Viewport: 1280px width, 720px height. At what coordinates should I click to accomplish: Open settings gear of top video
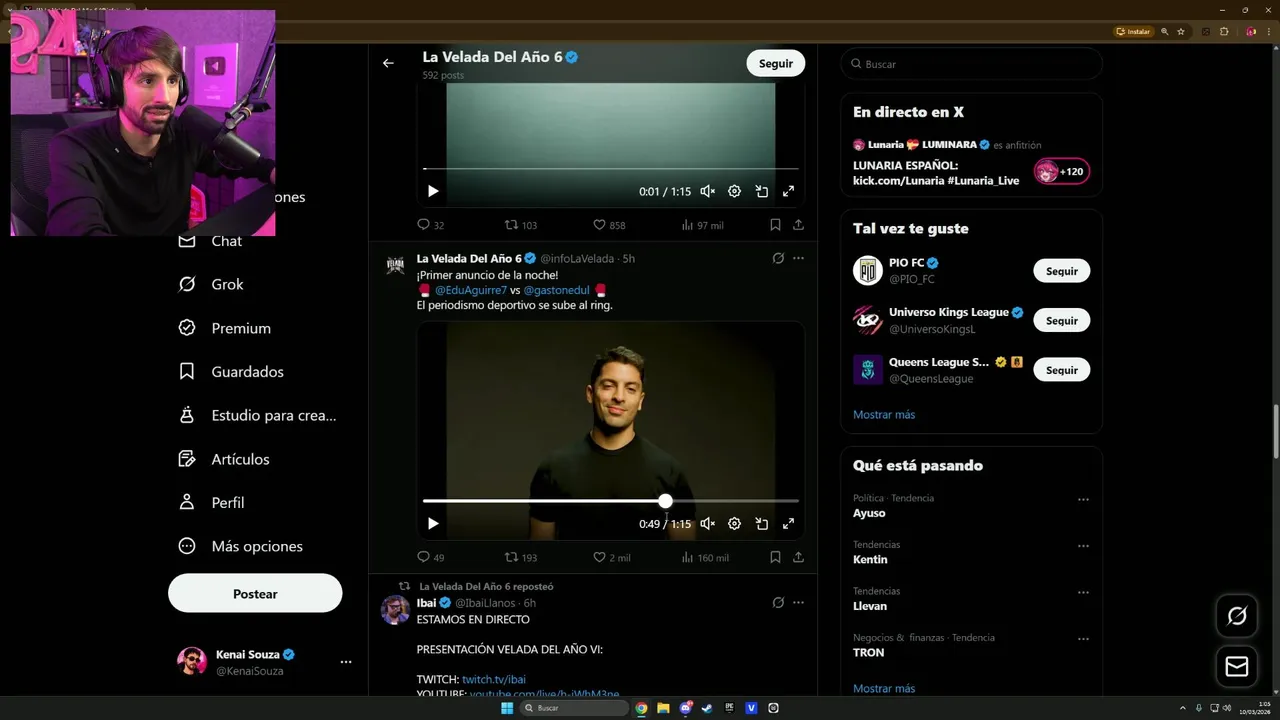coord(734,191)
